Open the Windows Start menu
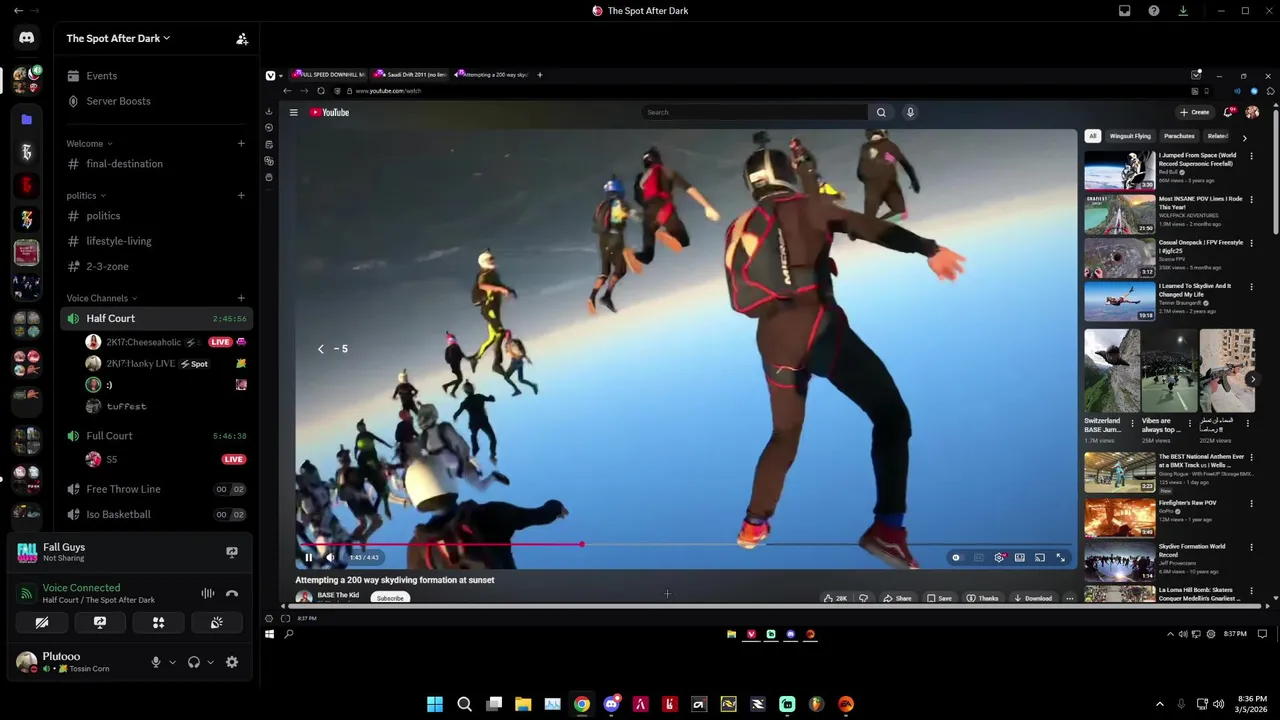This screenshot has height=720, width=1280. [x=435, y=704]
